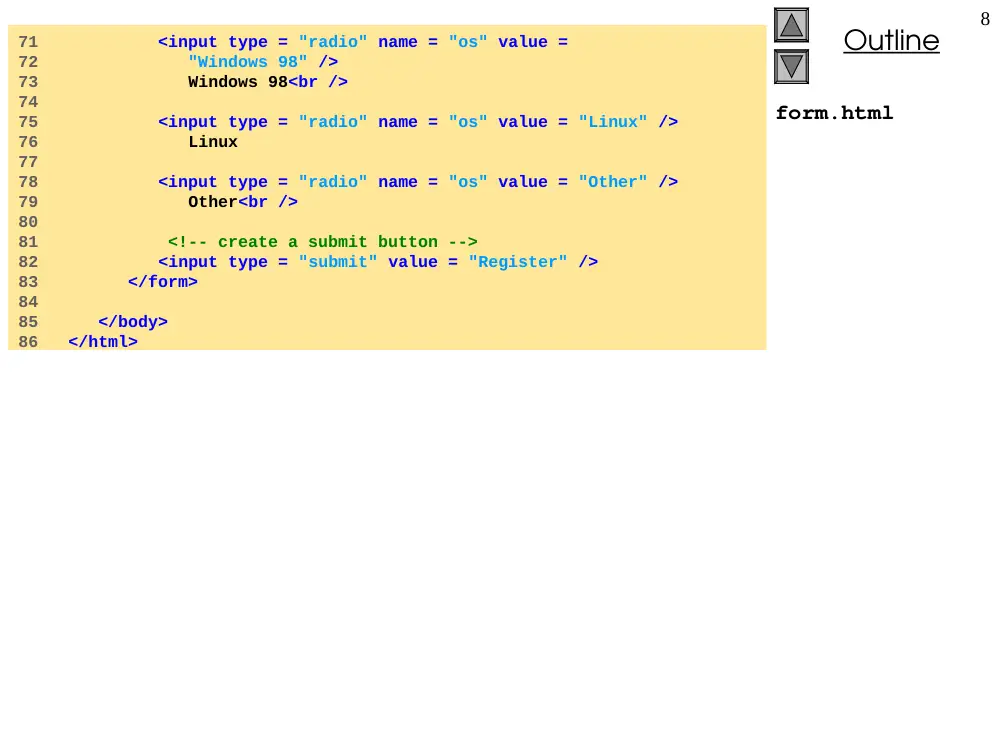Select the form.html file name label
Screen dimensions: 1000x750
point(834,113)
